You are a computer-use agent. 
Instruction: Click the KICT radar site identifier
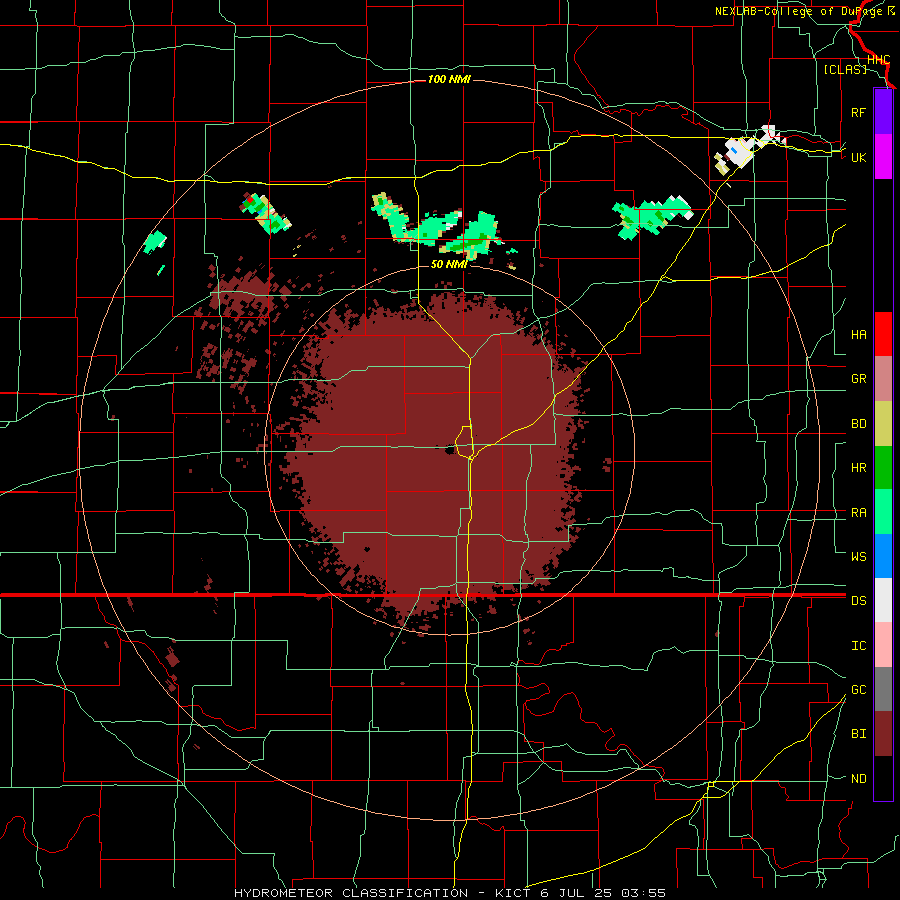point(514,893)
